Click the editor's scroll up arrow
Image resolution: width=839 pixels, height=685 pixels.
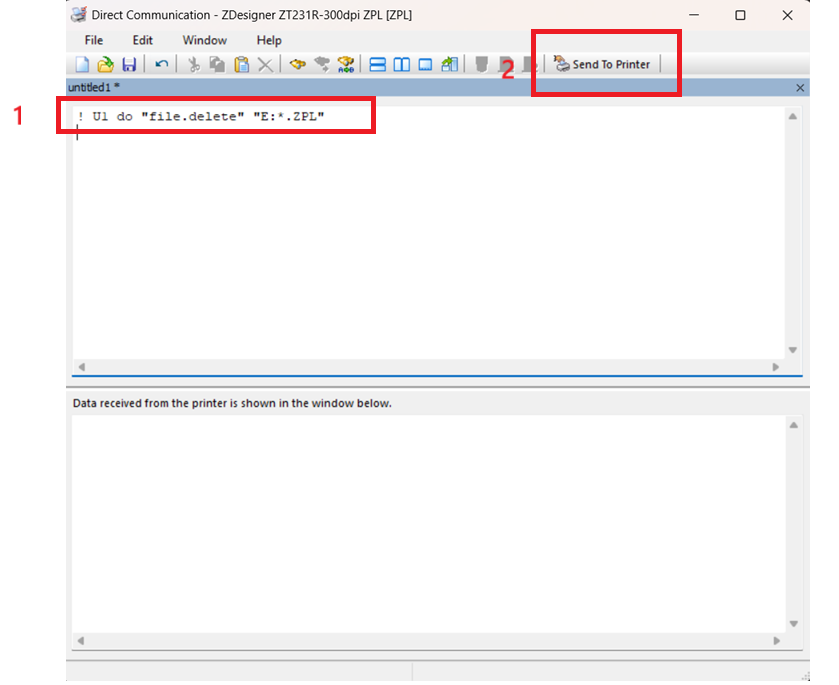[793, 117]
